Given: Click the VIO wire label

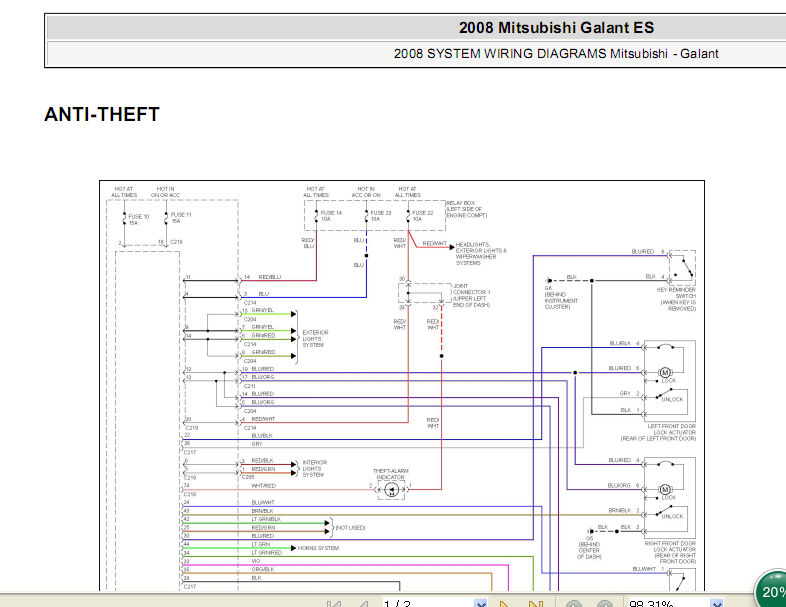Looking at the screenshot, I should [x=256, y=561].
